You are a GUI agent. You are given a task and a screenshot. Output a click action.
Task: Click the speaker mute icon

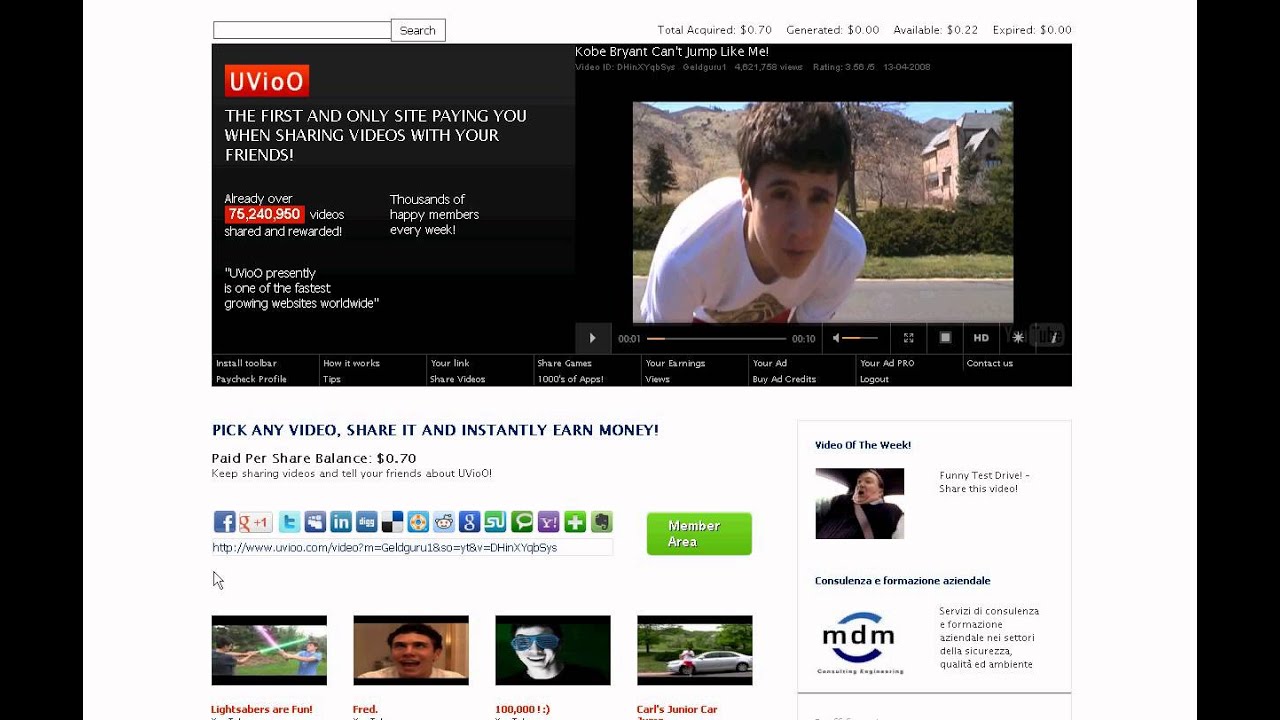[837, 338]
